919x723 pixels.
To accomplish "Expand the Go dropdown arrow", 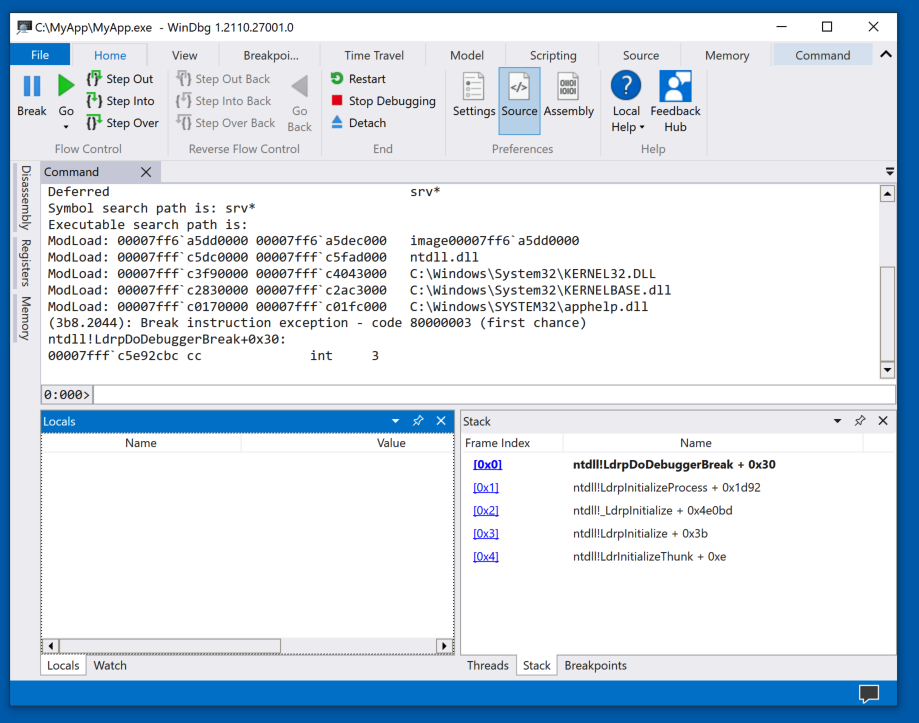I will click(66, 127).
